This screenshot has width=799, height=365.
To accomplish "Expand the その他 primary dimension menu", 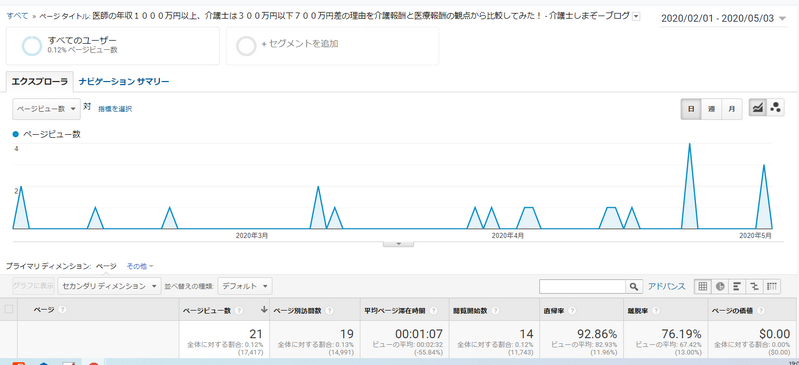I will 140,266.
